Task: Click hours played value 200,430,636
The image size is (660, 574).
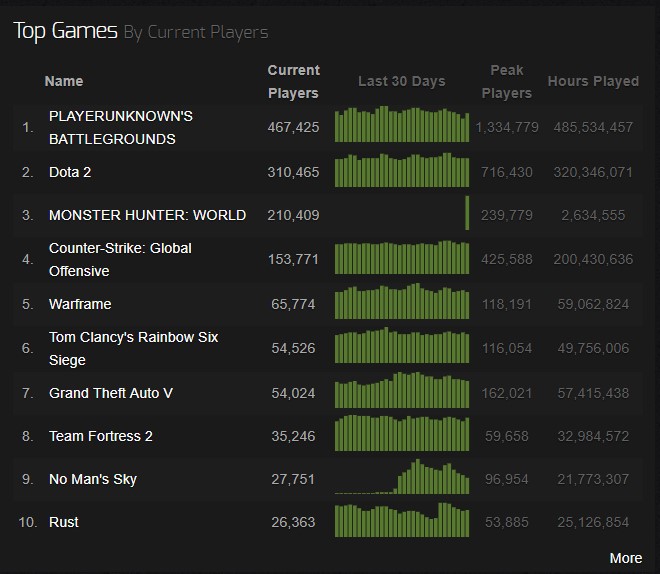Action: click(593, 259)
